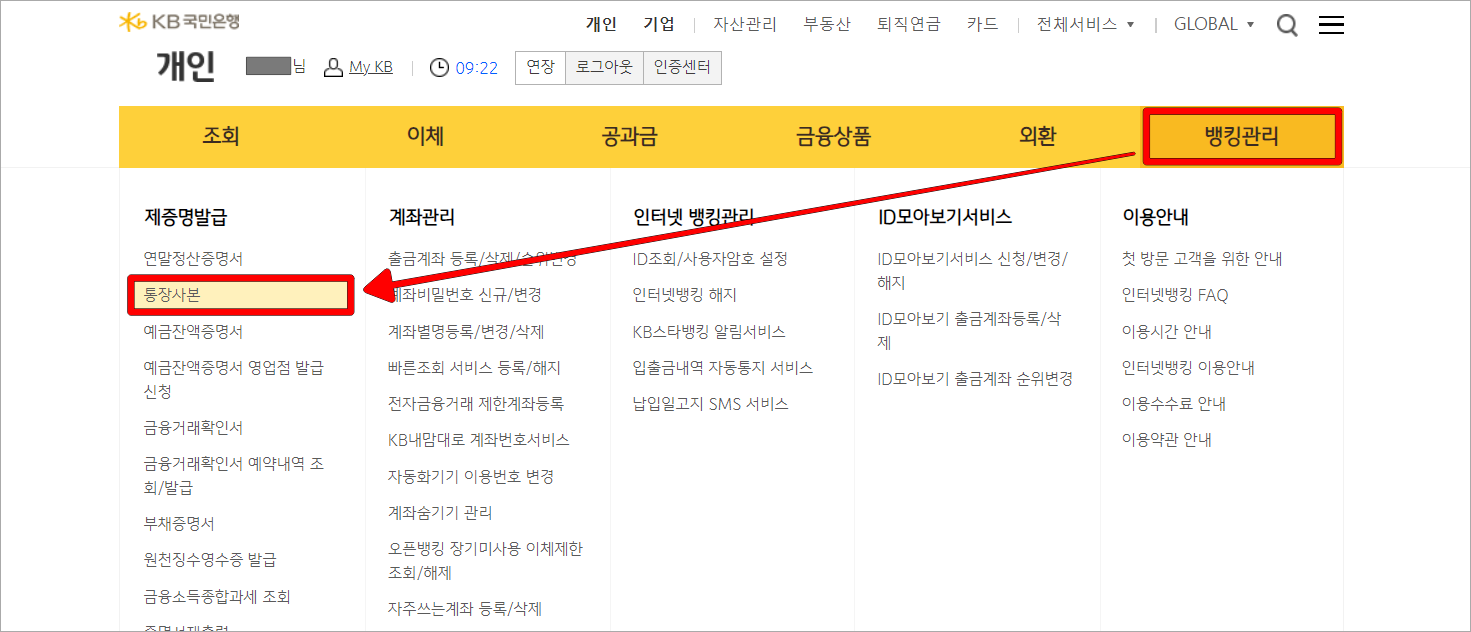Click 금융거래확인서 예약내역 조회/발급
Screen dimensions: 1471x632
(x=234, y=476)
